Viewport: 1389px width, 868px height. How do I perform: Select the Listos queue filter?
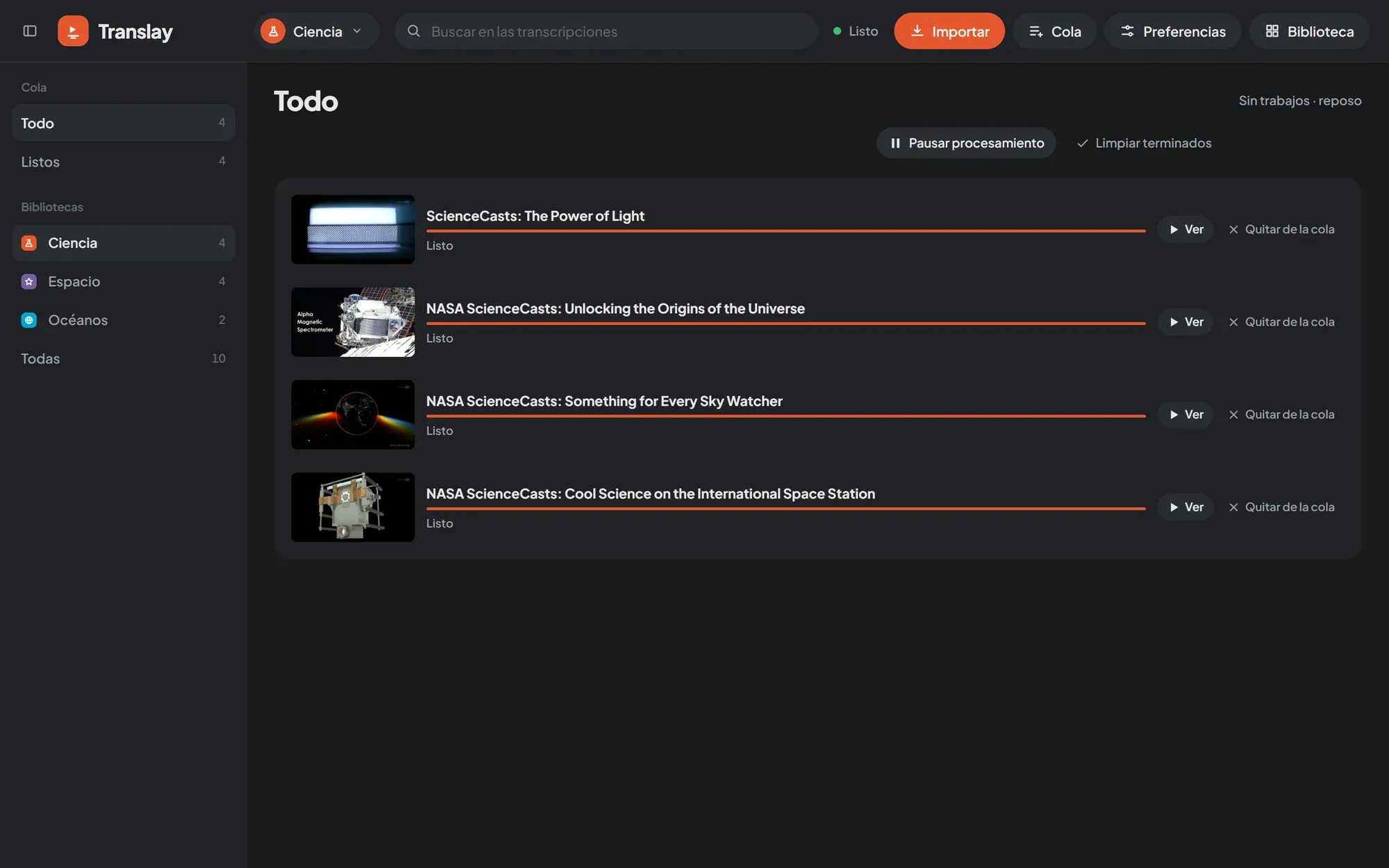[124, 162]
